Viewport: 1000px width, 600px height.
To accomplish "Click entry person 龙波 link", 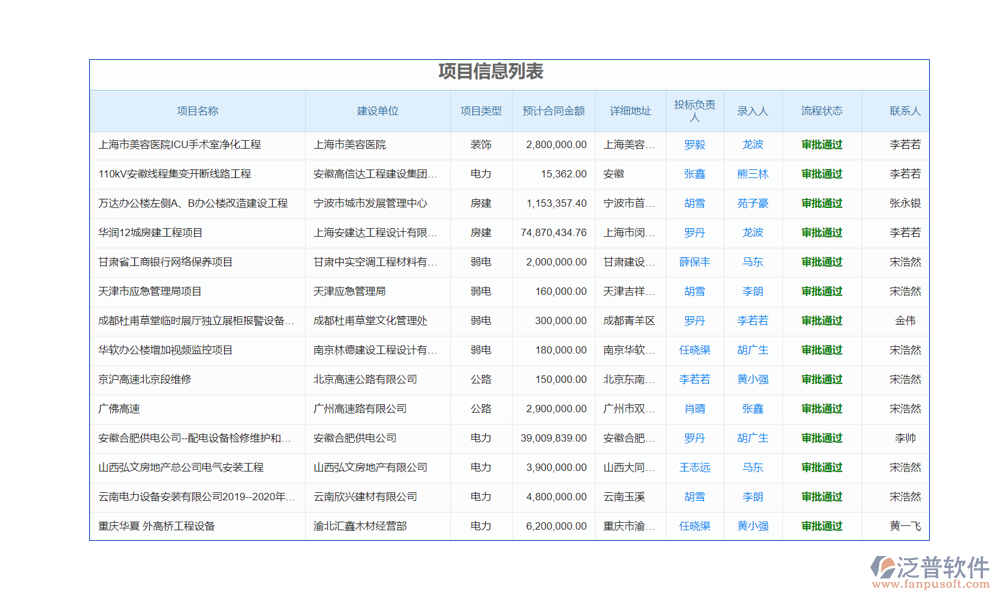I will click(x=752, y=144).
